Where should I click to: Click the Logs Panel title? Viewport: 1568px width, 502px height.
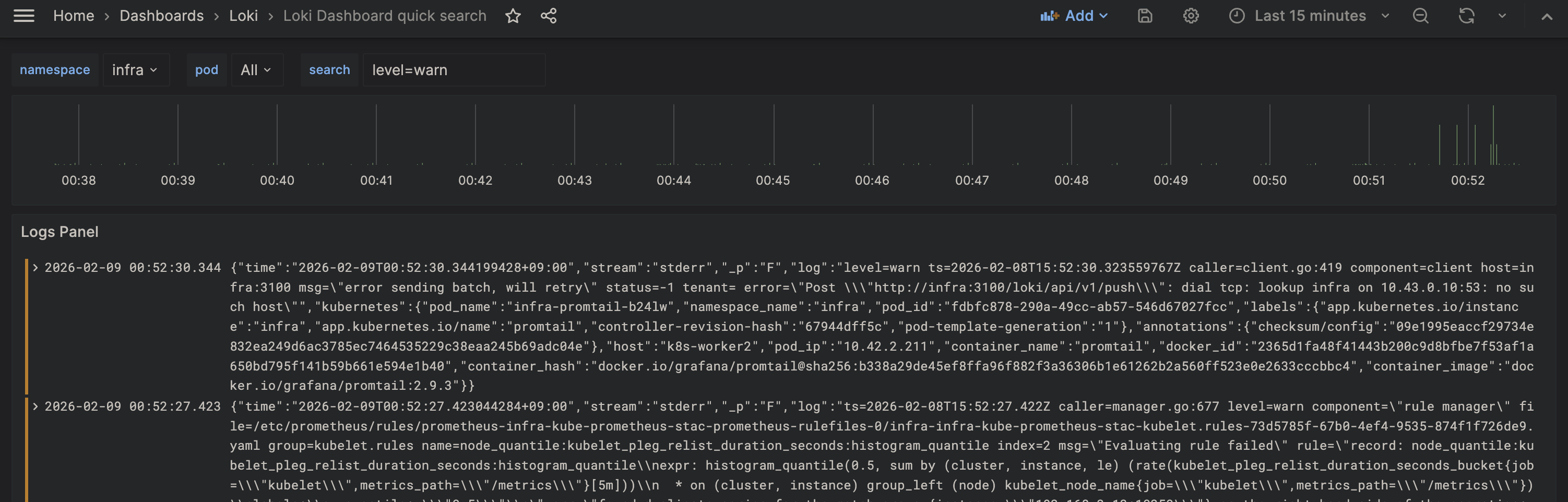[x=60, y=232]
